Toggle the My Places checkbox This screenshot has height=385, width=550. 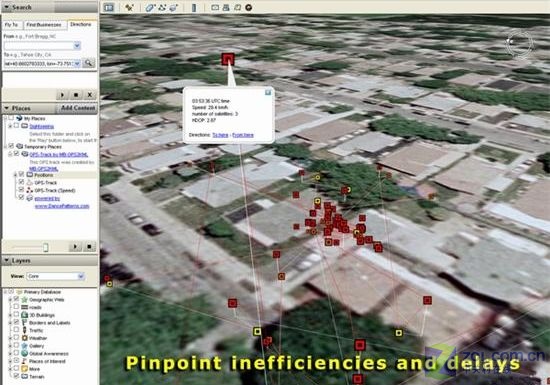click(x=12, y=118)
